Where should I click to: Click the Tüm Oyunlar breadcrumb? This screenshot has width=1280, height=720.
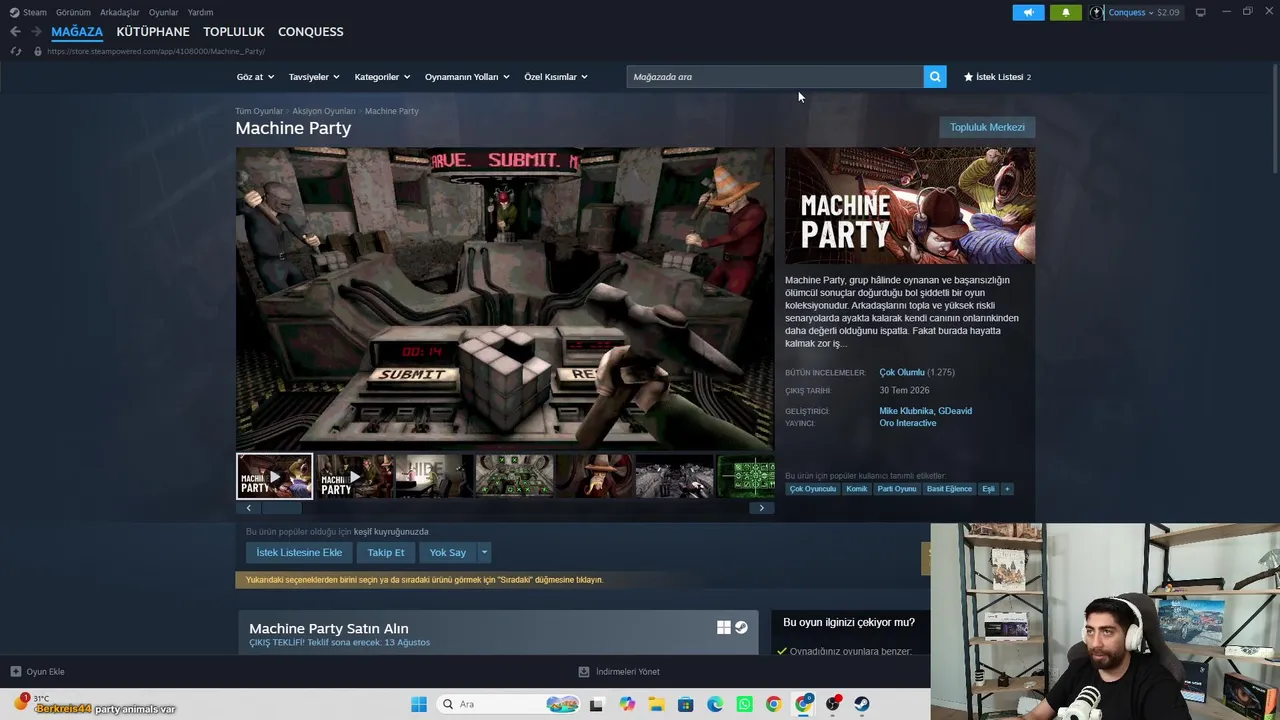click(x=259, y=111)
